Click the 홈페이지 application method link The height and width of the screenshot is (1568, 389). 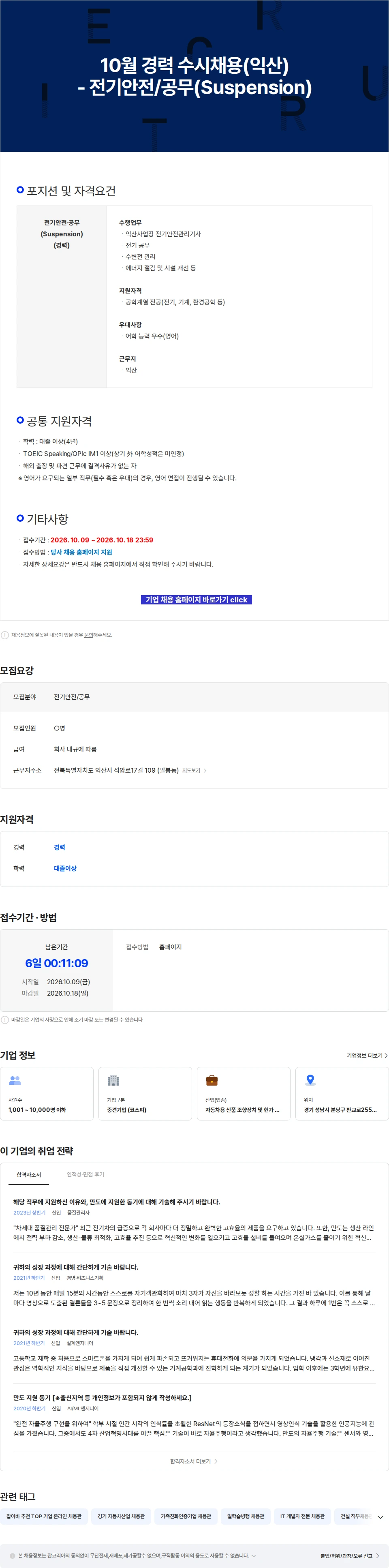[171, 947]
